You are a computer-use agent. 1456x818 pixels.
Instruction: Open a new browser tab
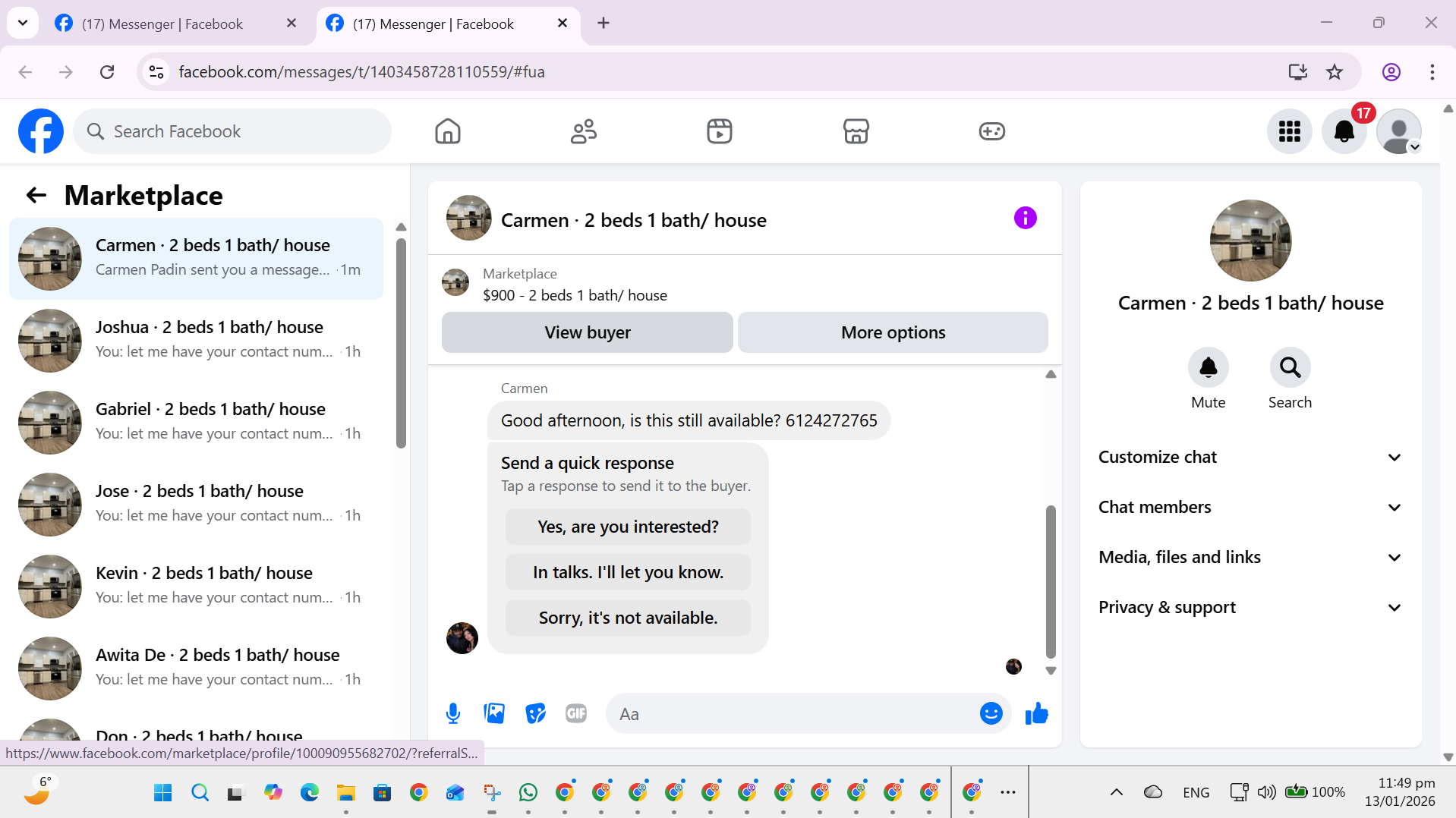[x=604, y=23]
